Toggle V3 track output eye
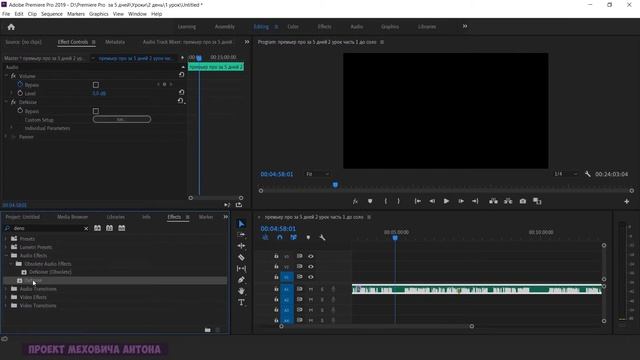Viewport: 640px width, 360px height. [311, 256]
